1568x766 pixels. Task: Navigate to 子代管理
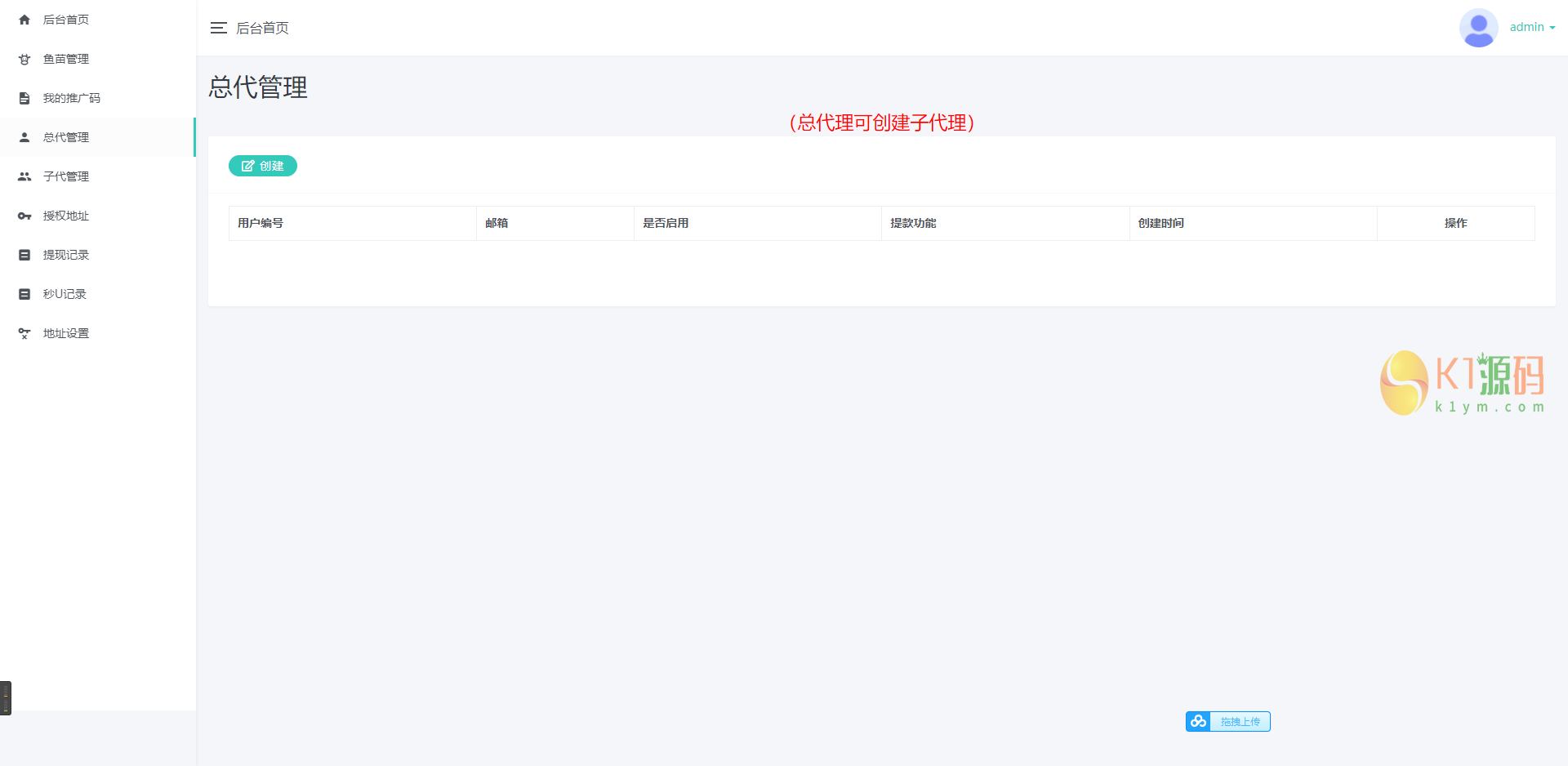tap(98, 176)
